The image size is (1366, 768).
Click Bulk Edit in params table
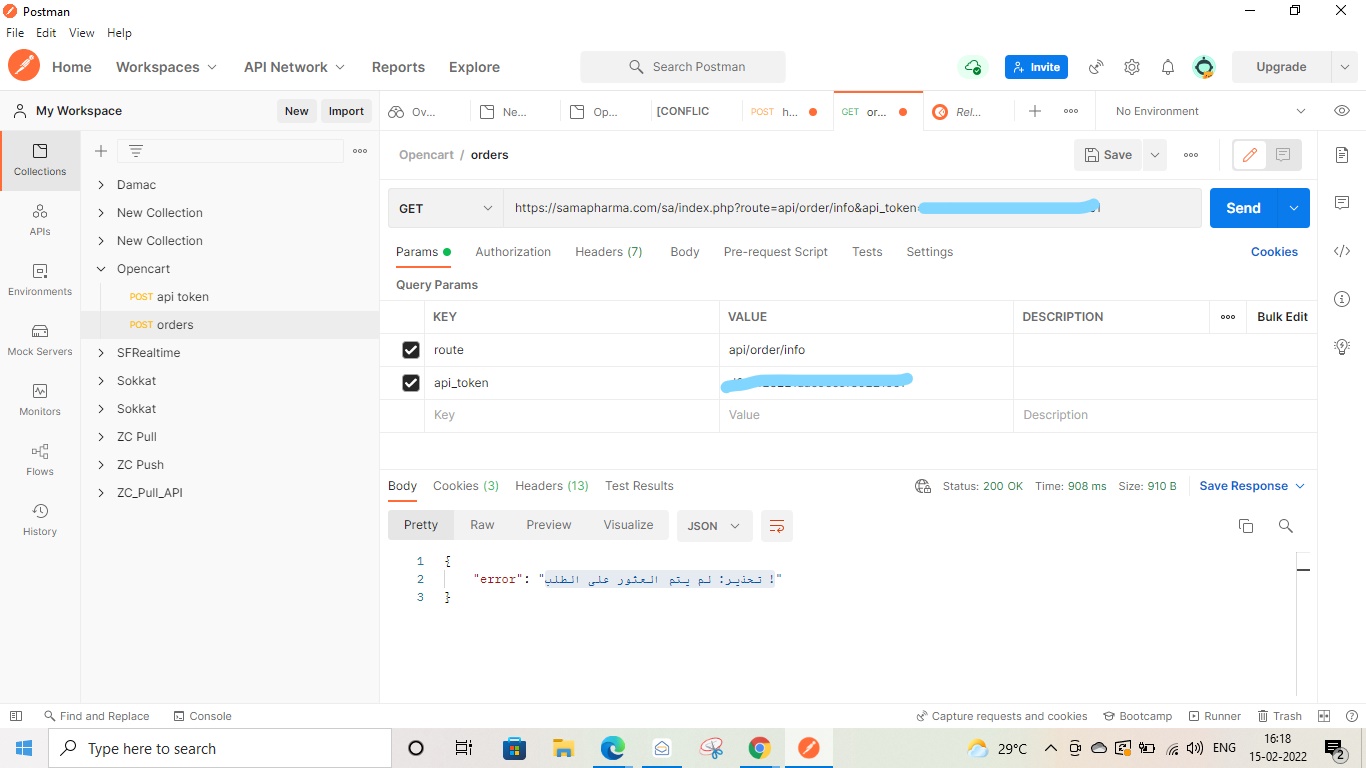coord(1282,317)
